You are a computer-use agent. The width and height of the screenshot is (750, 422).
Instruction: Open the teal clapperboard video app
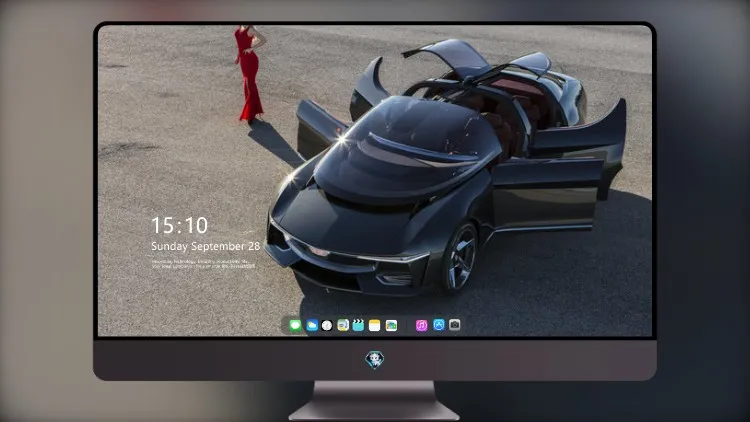358,325
